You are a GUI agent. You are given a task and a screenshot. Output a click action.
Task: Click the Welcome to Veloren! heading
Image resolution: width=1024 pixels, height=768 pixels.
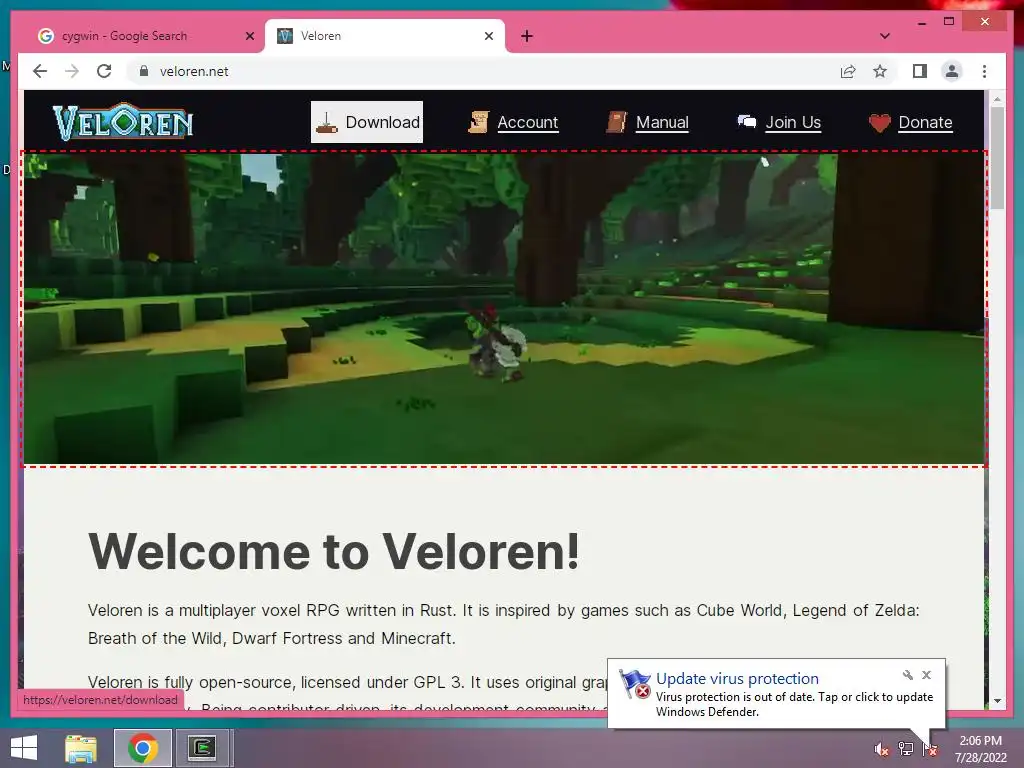[x=334, y=552]
